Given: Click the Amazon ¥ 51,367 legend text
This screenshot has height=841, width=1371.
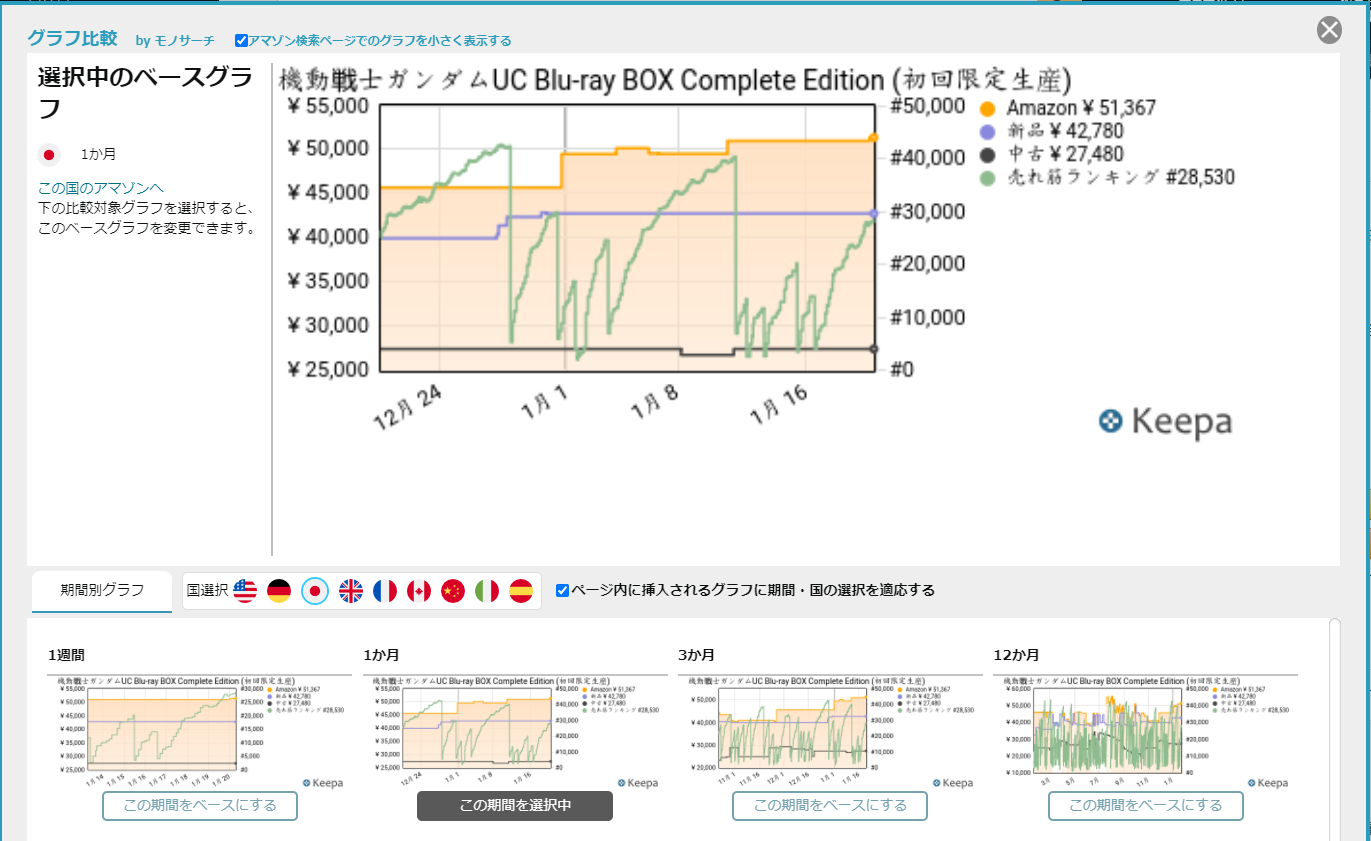Looking at the screenshot, I should point(1082,108).
